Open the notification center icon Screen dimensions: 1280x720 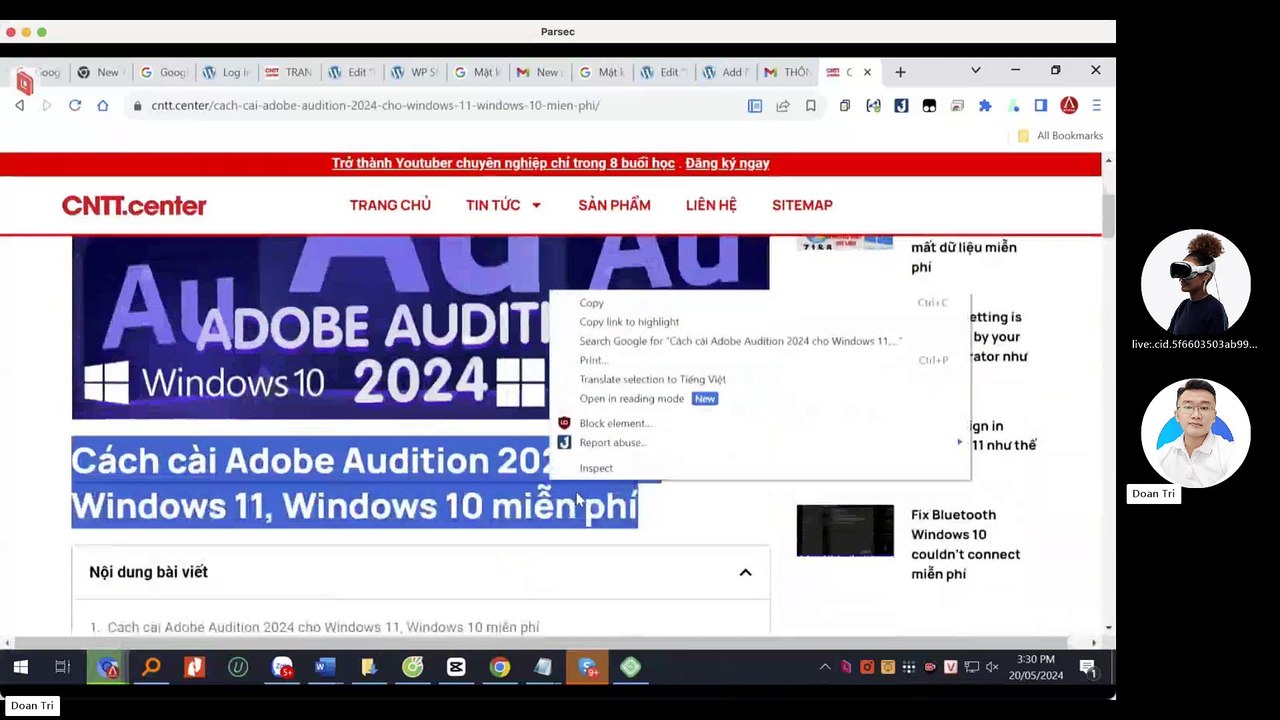coord(1088,667)
